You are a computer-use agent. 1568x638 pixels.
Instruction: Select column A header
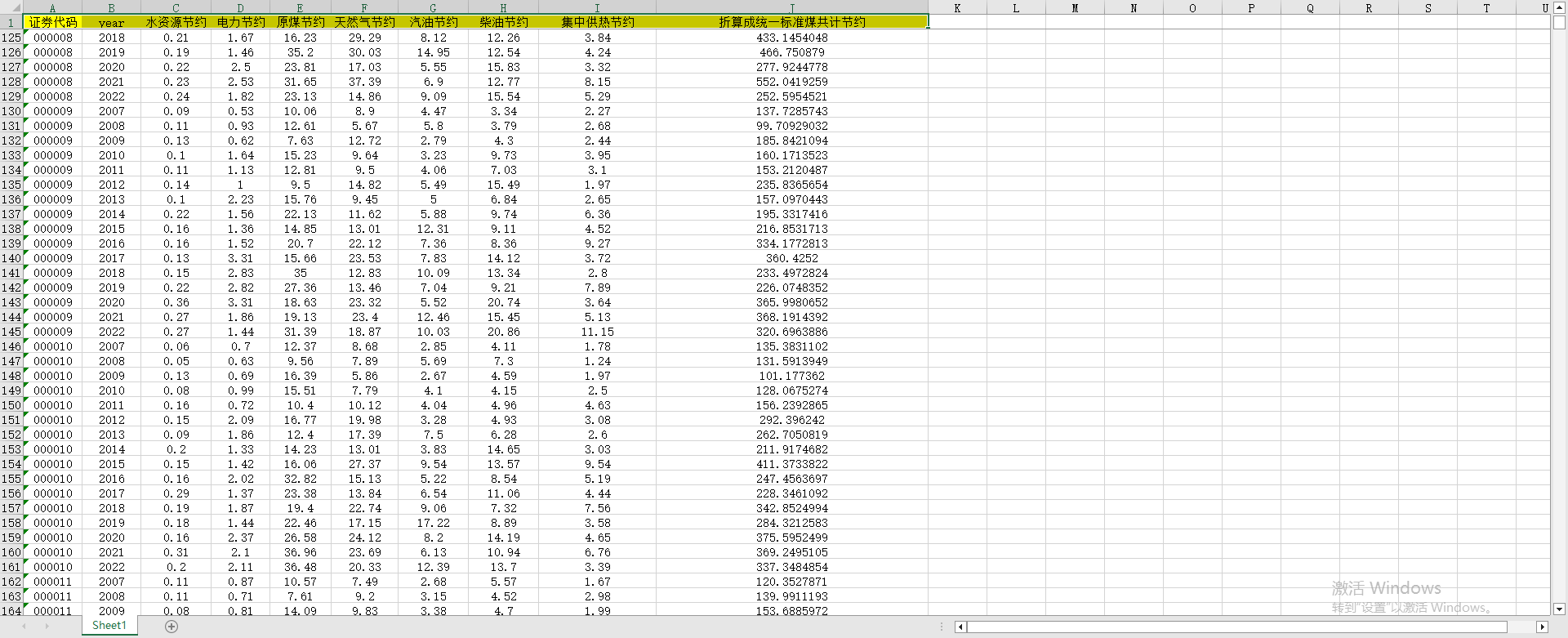53,7
